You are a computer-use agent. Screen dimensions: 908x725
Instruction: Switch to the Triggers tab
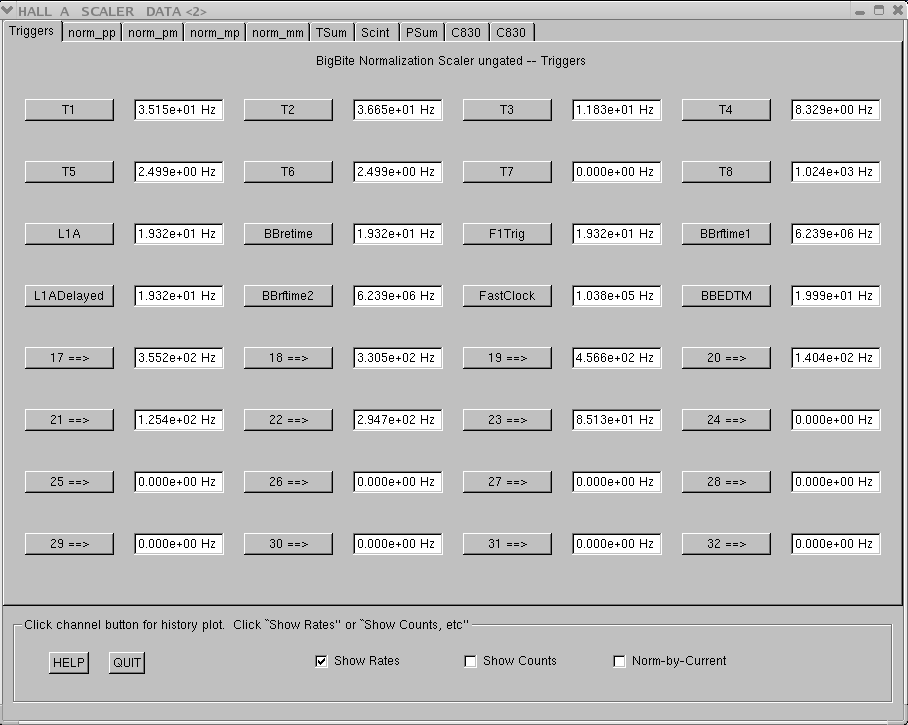[31, 31]
